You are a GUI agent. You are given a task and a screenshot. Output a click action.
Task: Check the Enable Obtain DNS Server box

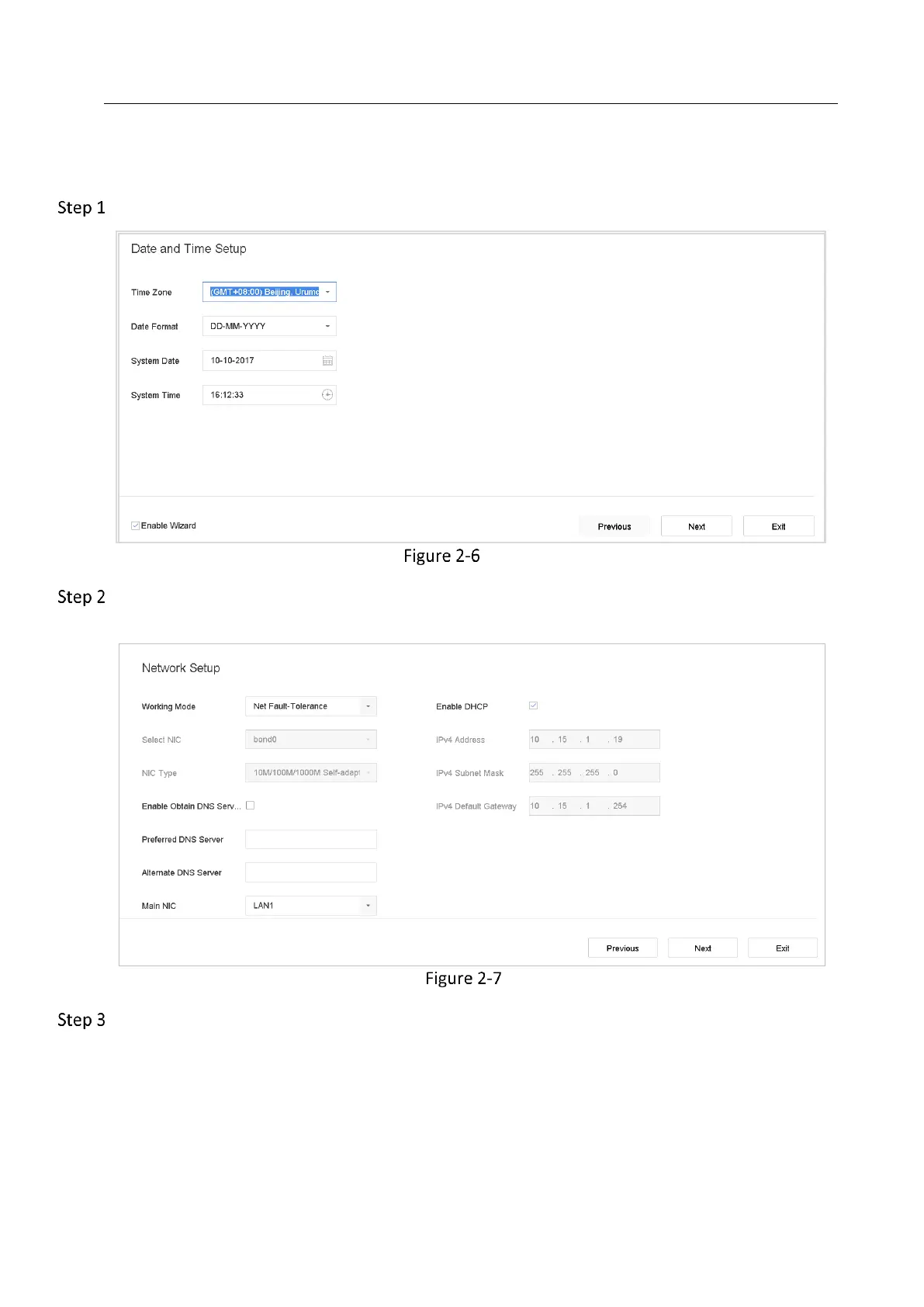pyautogui.click(x=250, y=806)
